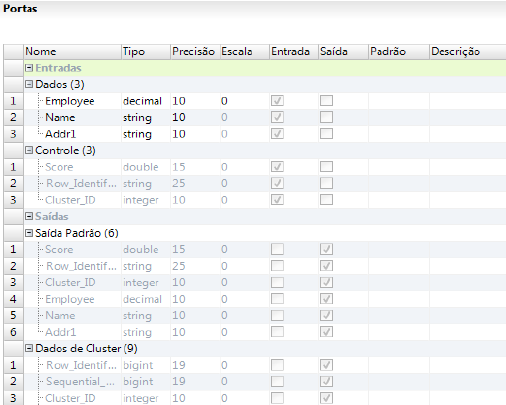The height and width of the screenshot is (405, 506).
Task: Click the Descrição column header
Action: pos(468,52)
